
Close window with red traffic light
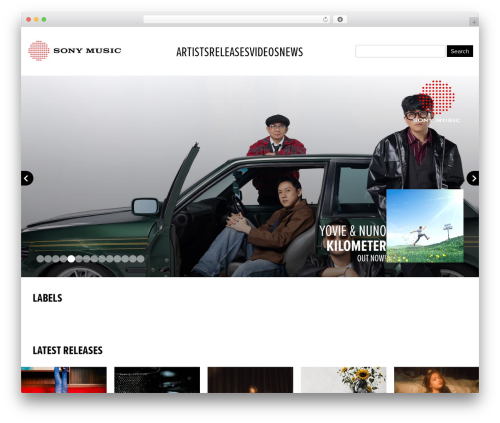tap(29, 20)
